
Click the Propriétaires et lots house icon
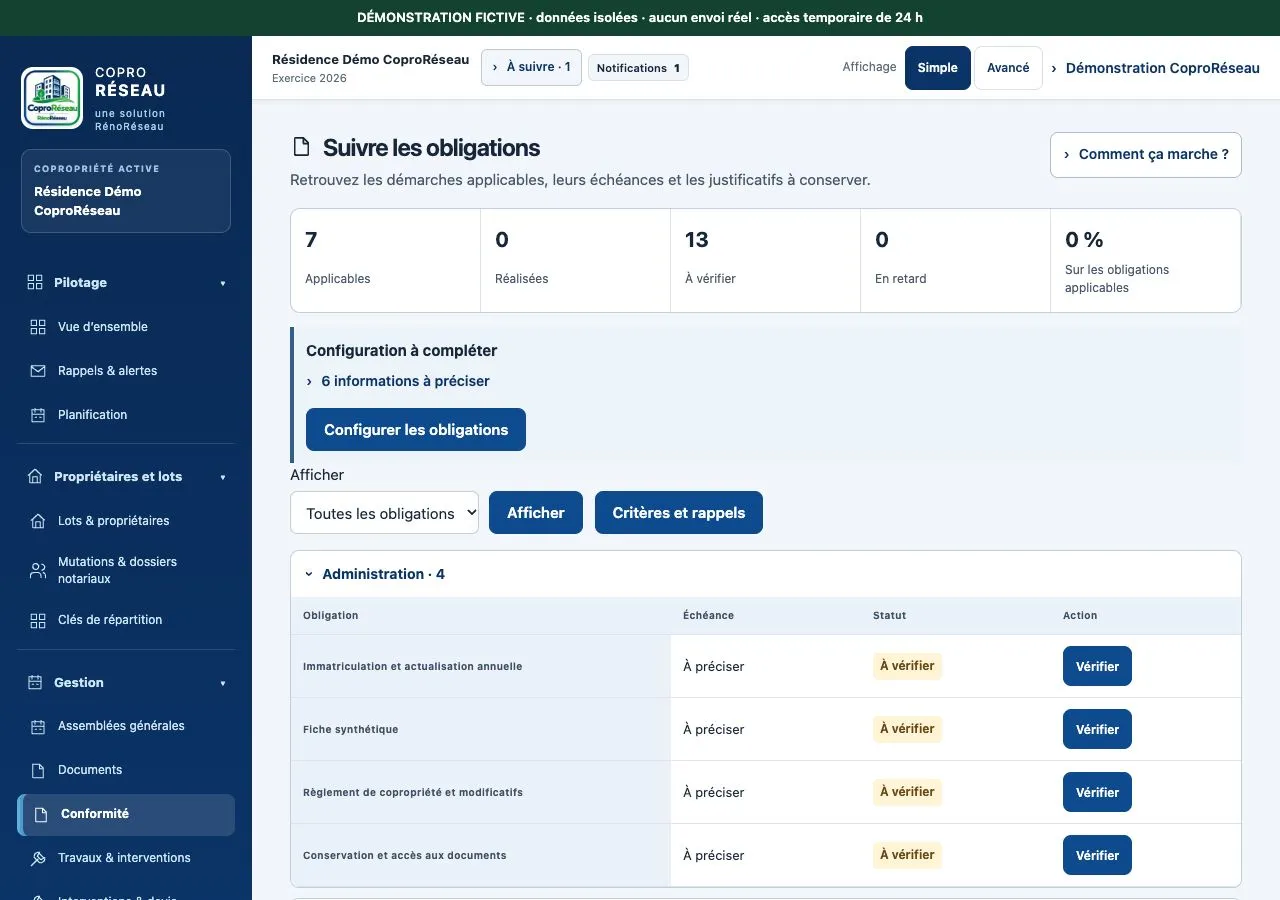point(35,477)
